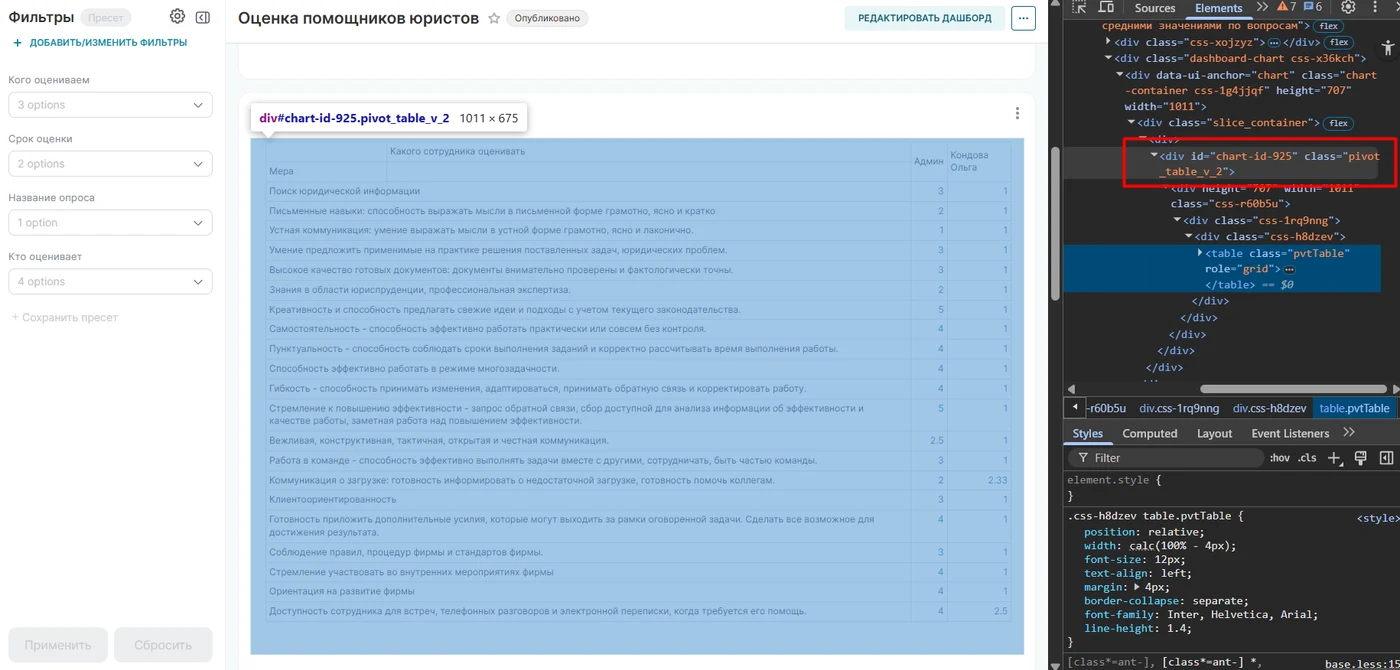
Task: Click div.css-h8dzev breadcrumb
Action: tap(1269, 408)
